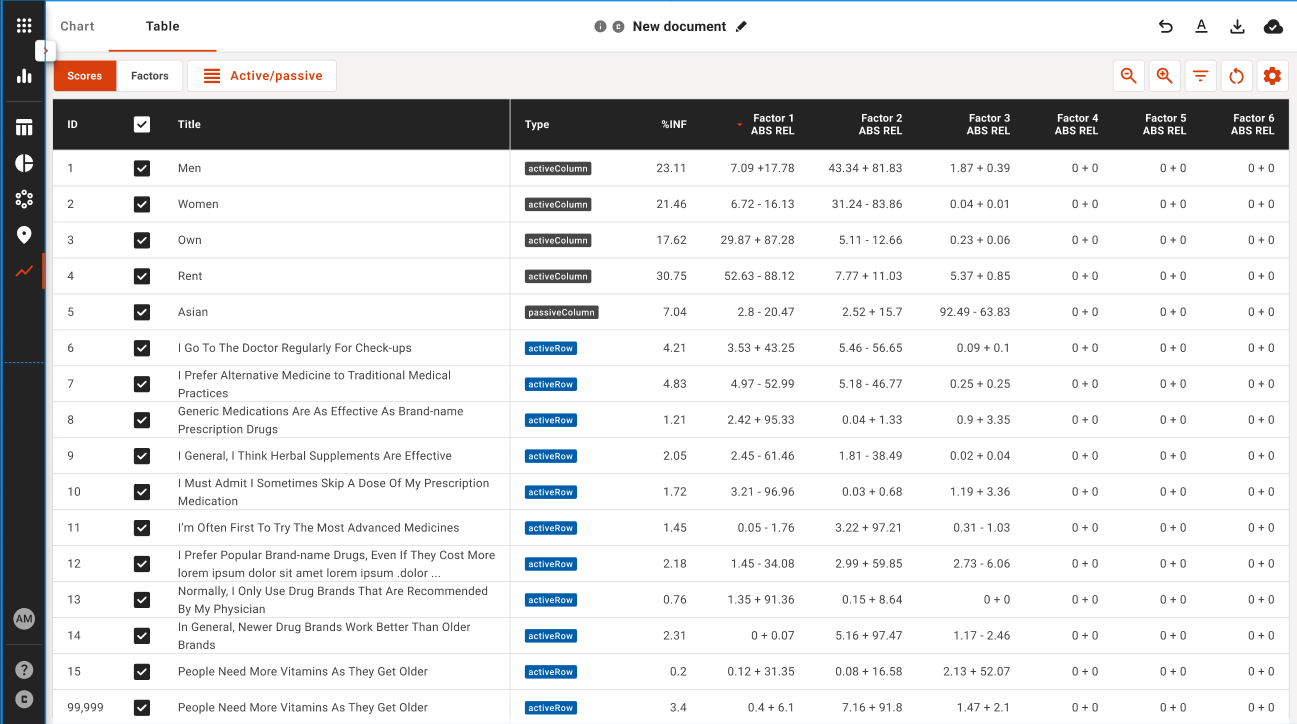Image resolution: width=1297 pixels, height=724 pixels.
Task: Edit document name with pencil icon
Action: tap(741, 27)
